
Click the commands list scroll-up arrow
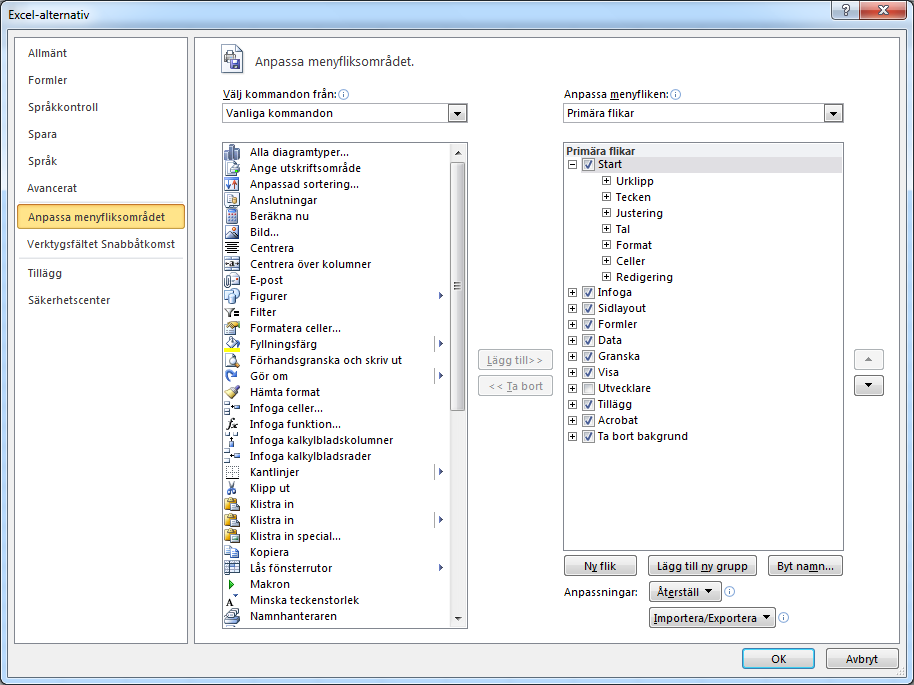(458, 153)
